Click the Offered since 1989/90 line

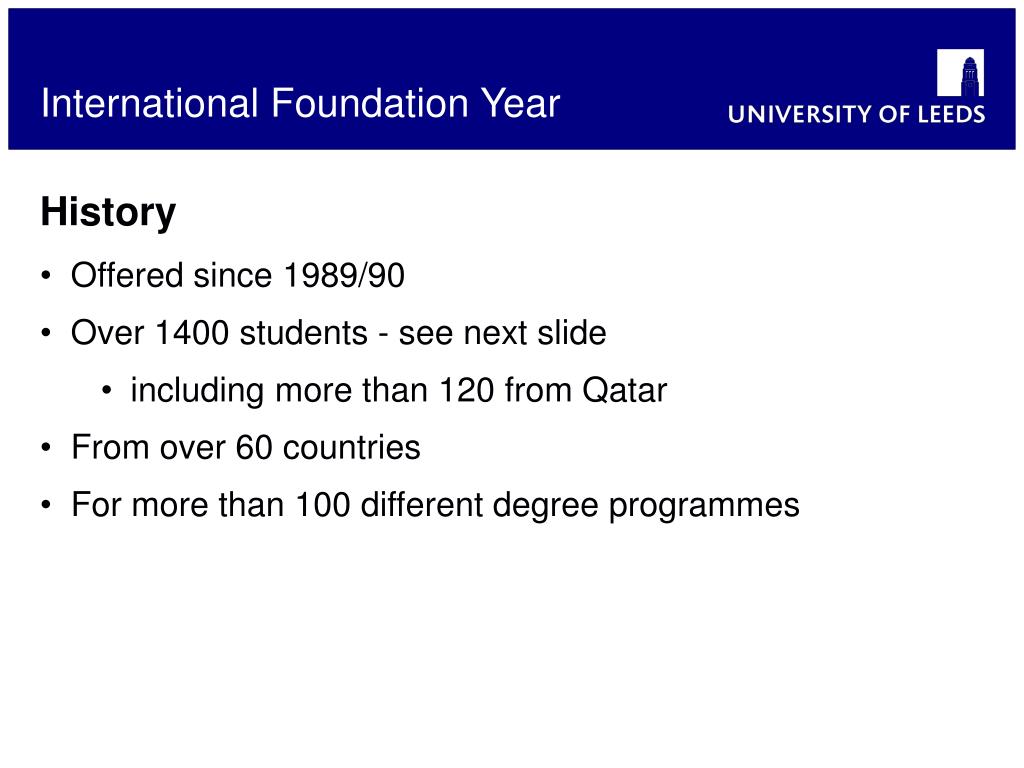[238, 275]
